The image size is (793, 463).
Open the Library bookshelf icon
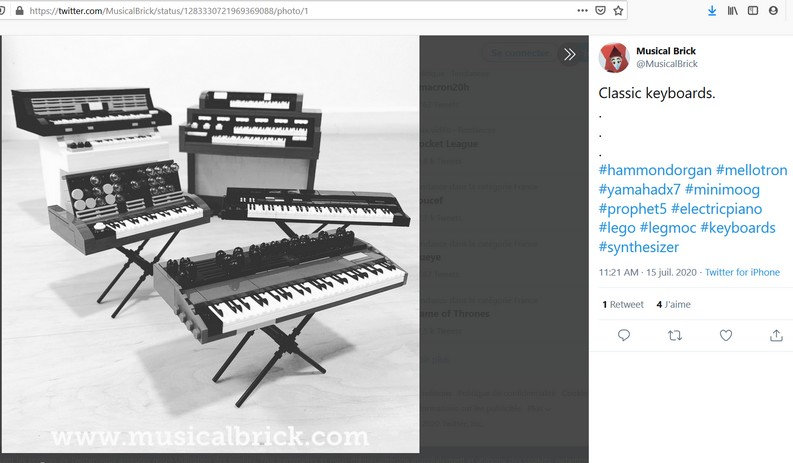[732, 11]
